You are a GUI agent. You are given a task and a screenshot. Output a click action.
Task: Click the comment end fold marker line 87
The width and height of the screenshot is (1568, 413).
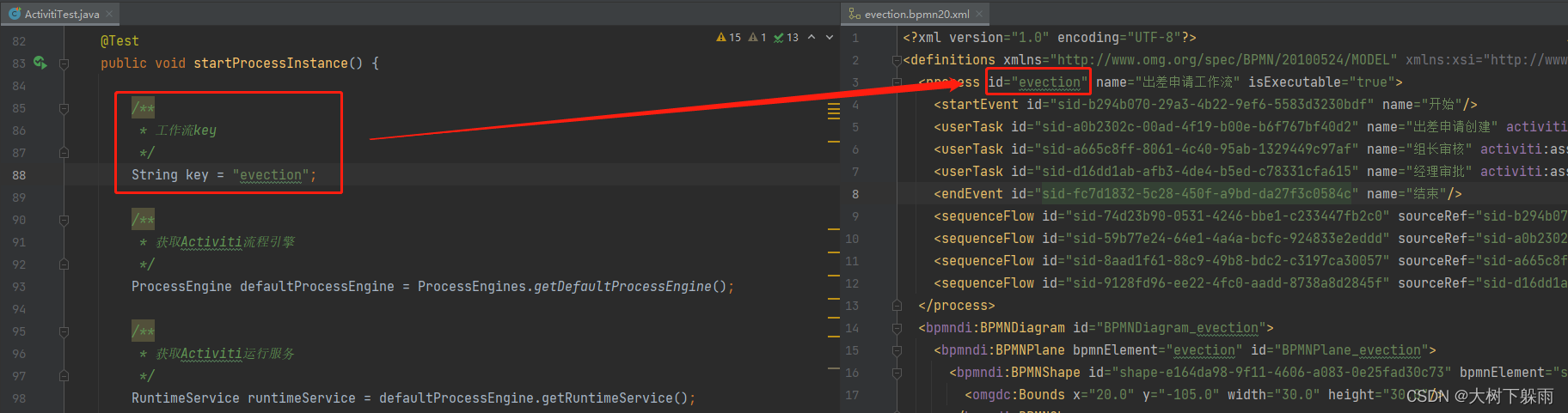64,153
